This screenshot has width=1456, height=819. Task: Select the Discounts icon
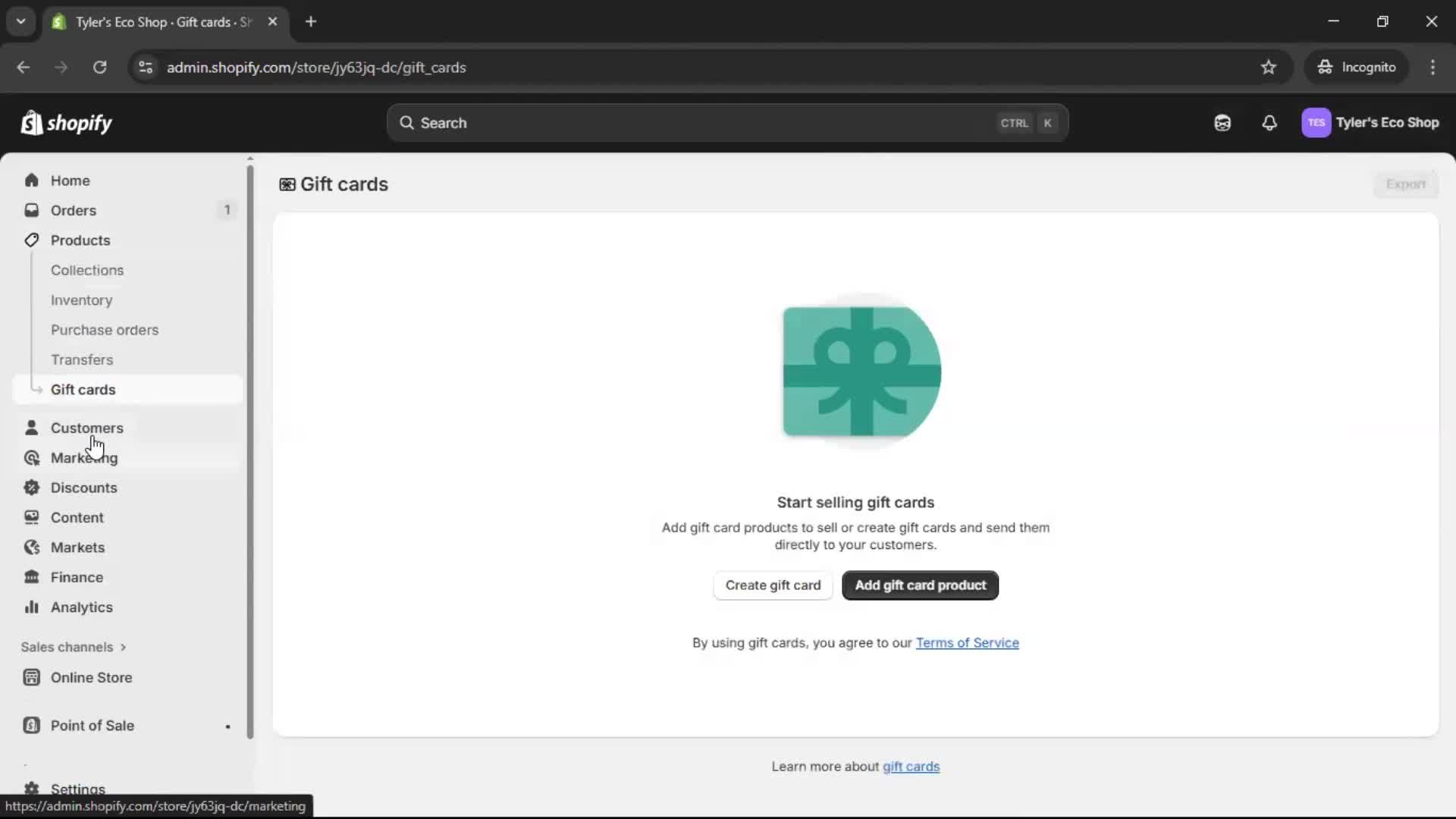click(32, 488)
